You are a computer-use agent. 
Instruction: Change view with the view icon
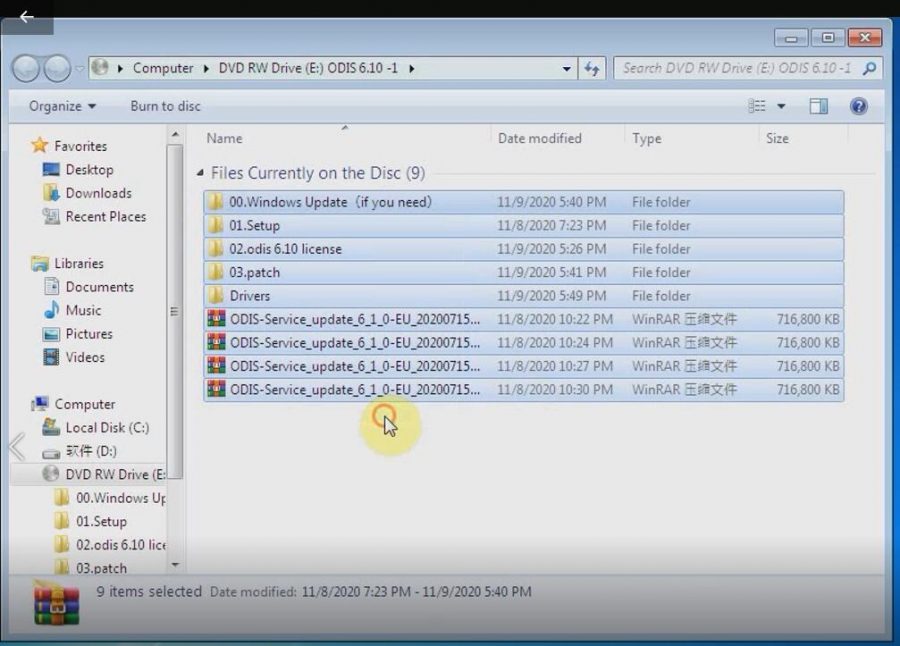(x=757, y=106)
